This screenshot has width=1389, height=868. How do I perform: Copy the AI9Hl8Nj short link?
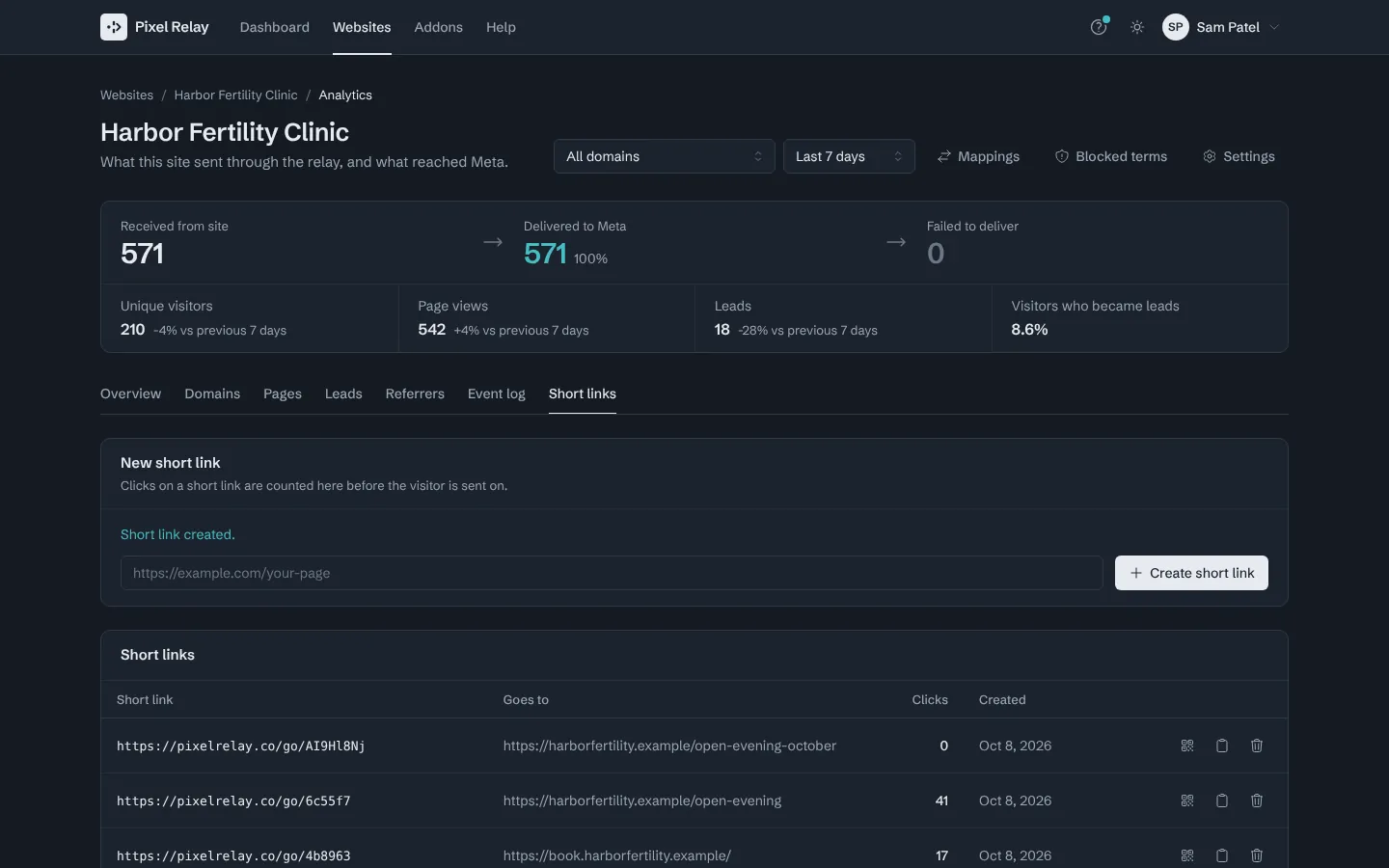tap(1222, 746)
